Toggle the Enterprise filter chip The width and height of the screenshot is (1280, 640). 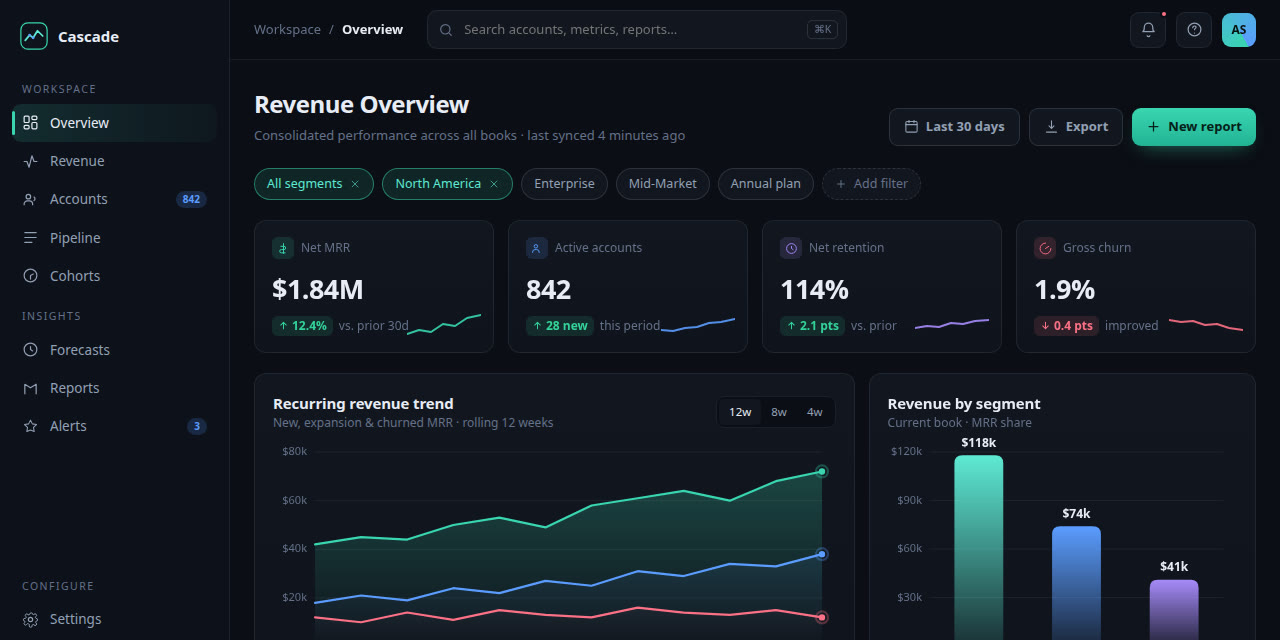(x=564, y=184)
